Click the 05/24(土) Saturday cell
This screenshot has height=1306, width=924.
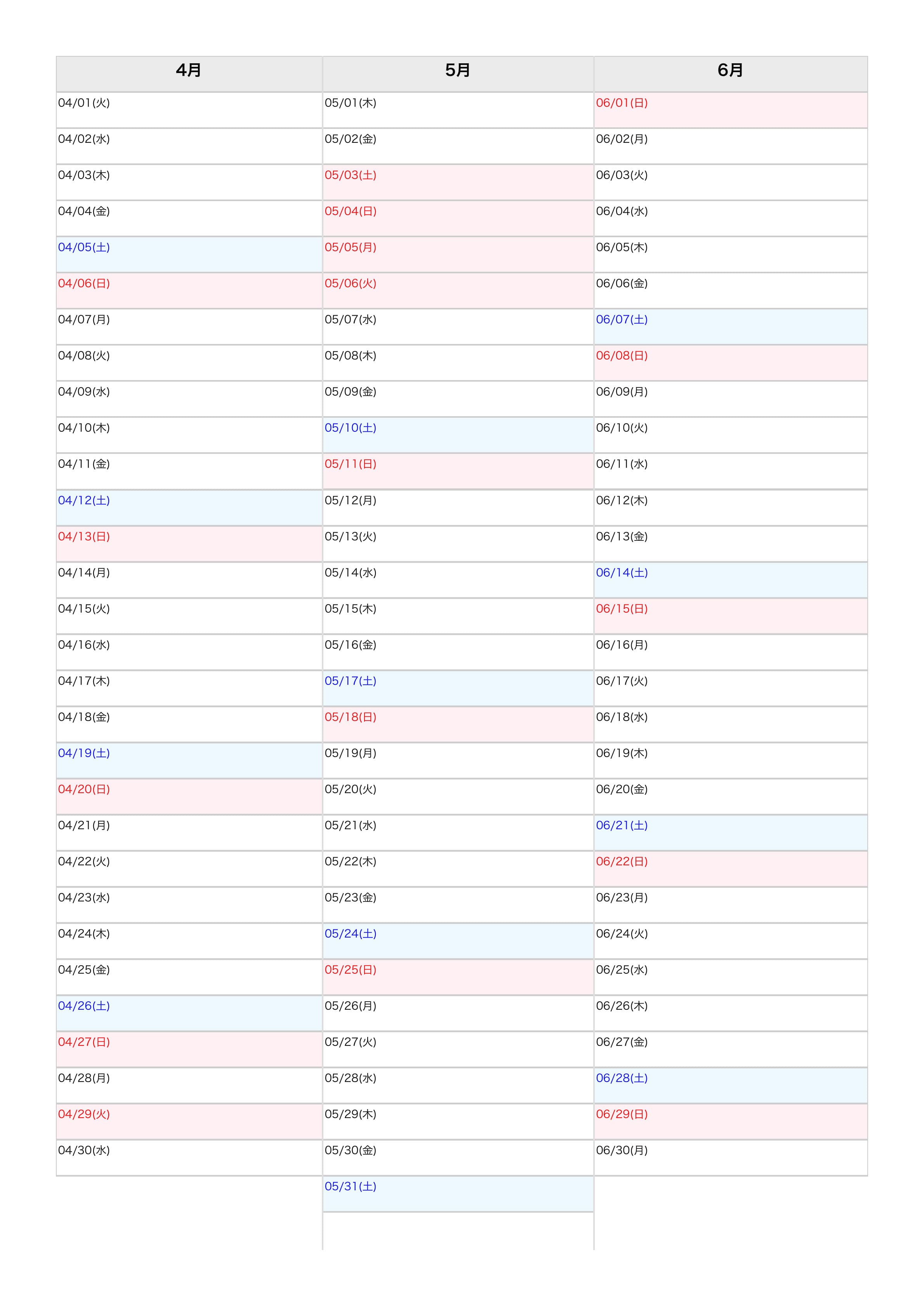click(458, 941)
